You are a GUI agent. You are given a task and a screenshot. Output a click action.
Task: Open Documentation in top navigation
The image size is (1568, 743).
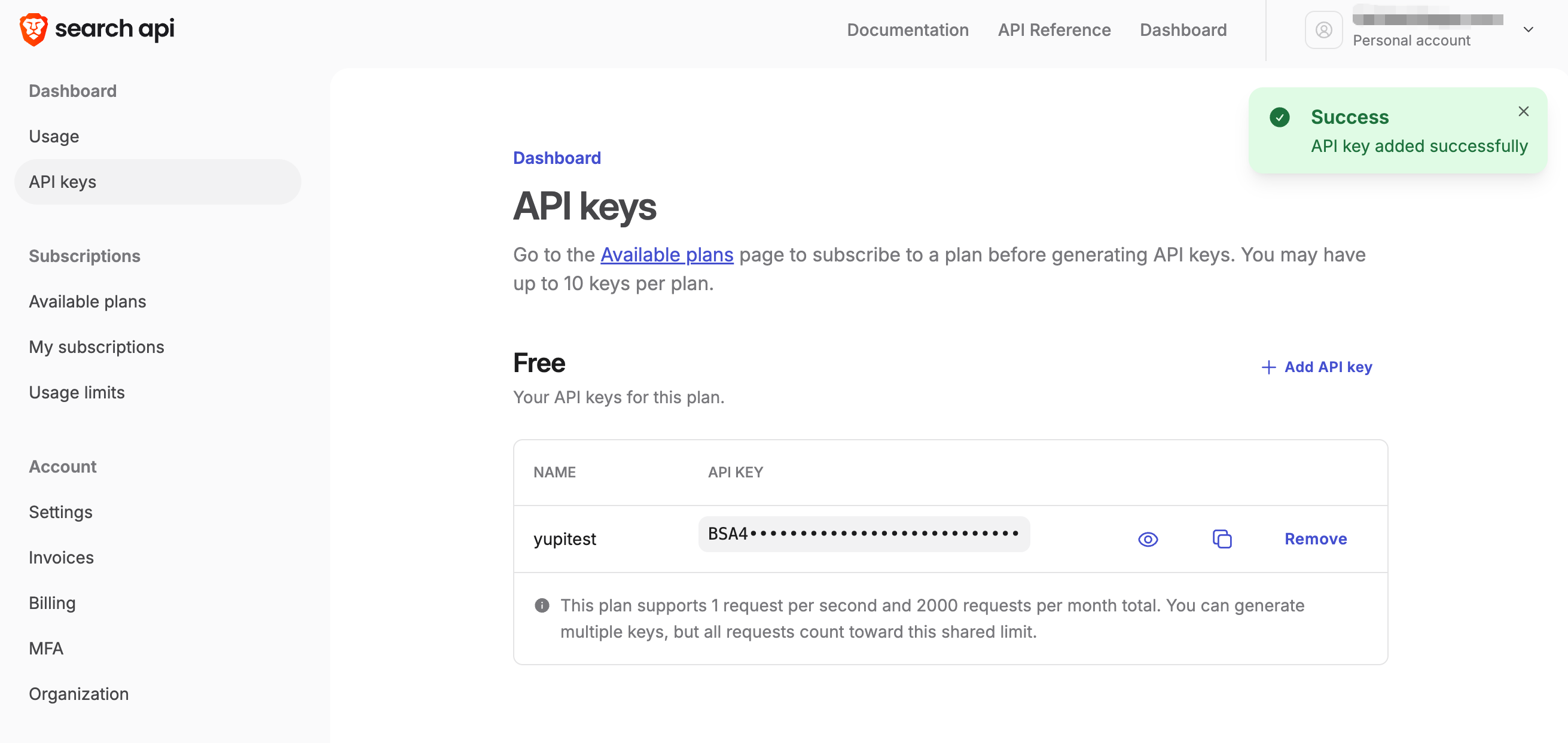click(x=908, y=30)
